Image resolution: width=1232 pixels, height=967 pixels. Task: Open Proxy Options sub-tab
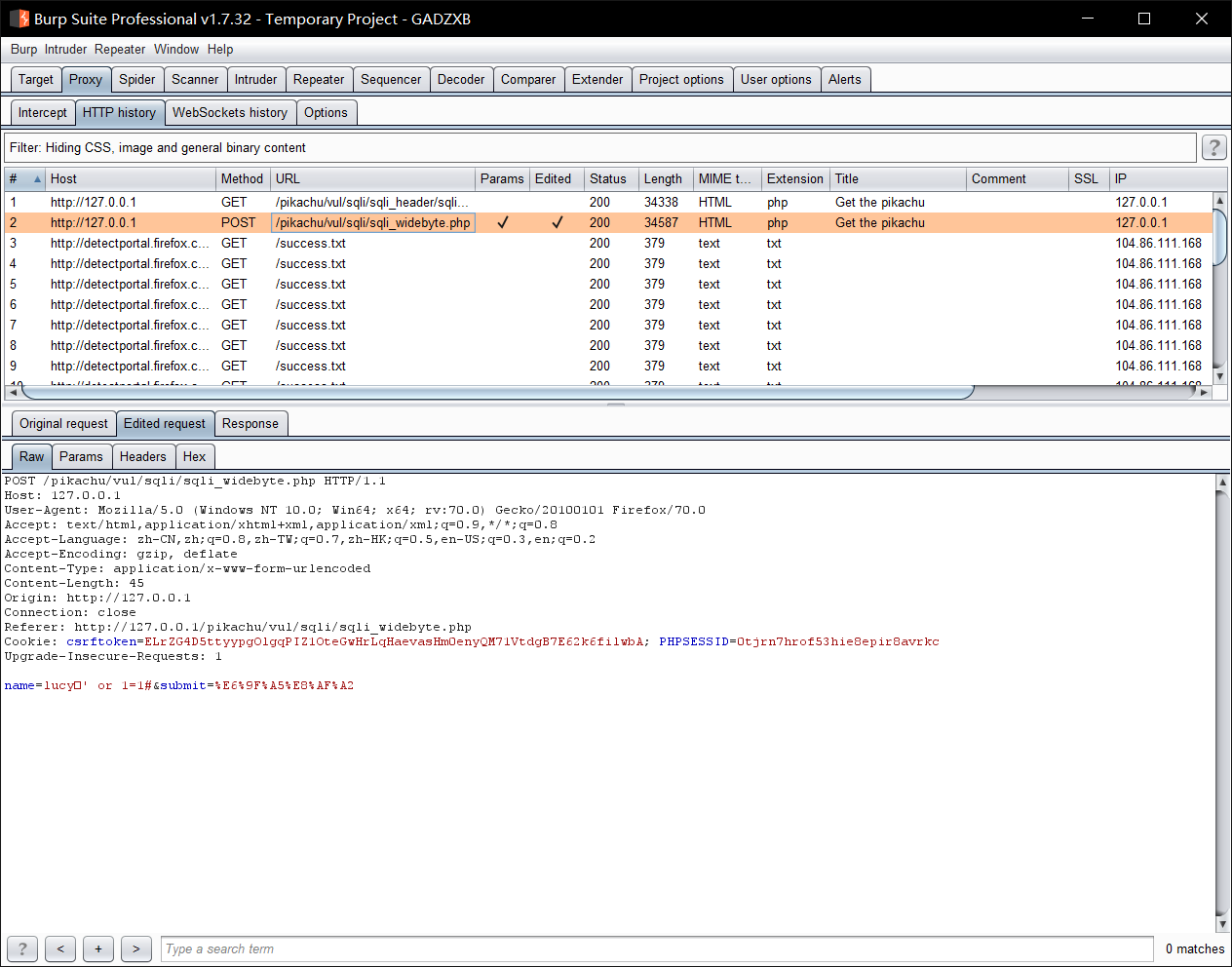coord(326,113)
